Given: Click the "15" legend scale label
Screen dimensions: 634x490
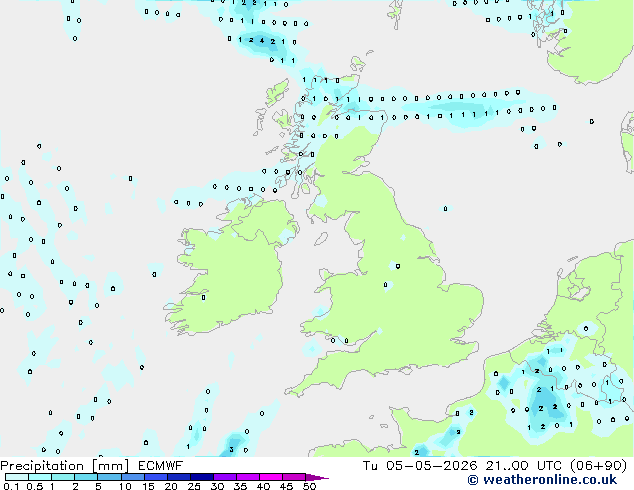Looking at the screenshot, I should tap(148, 486).
